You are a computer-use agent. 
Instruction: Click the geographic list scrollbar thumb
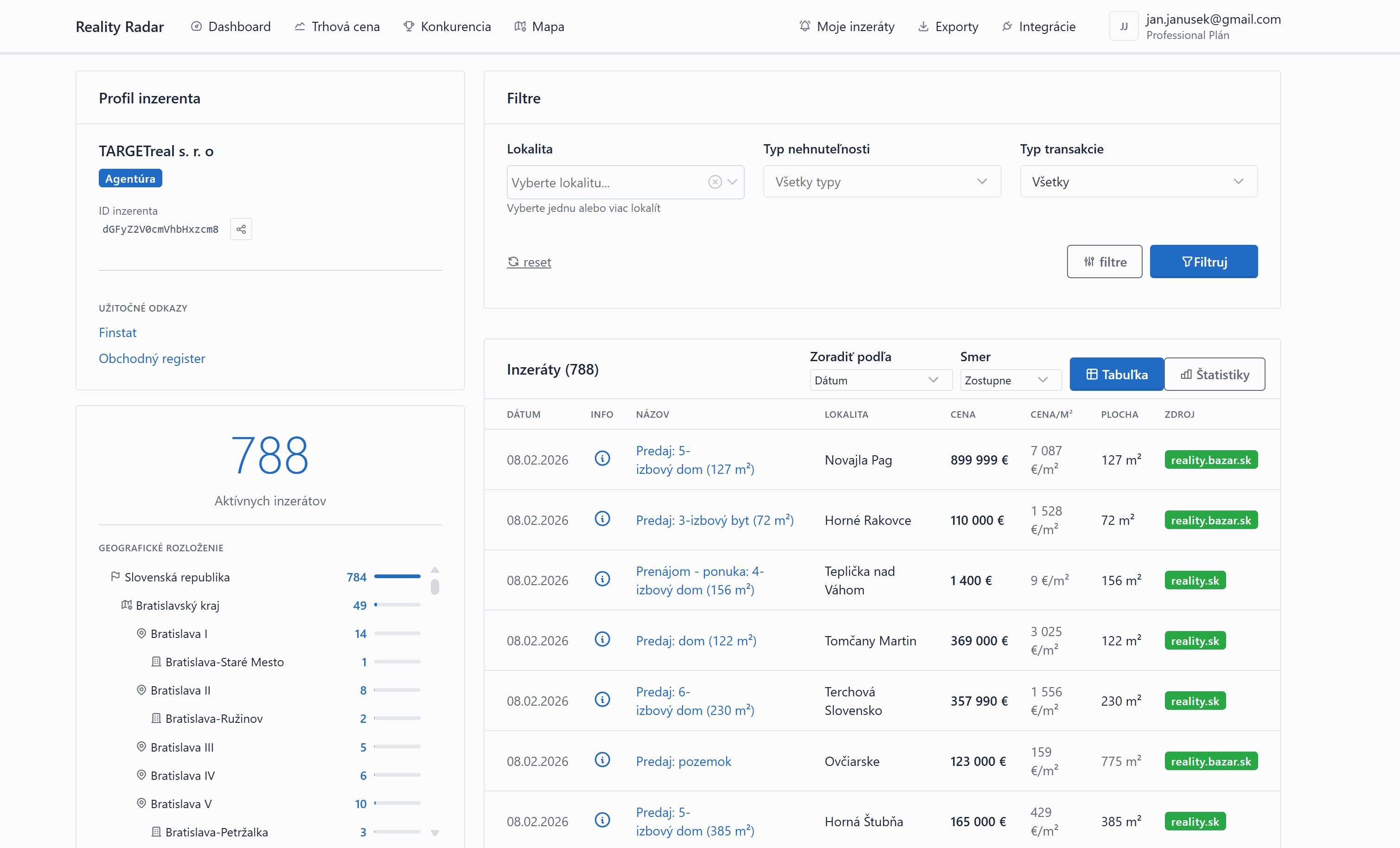click(435, 586)
